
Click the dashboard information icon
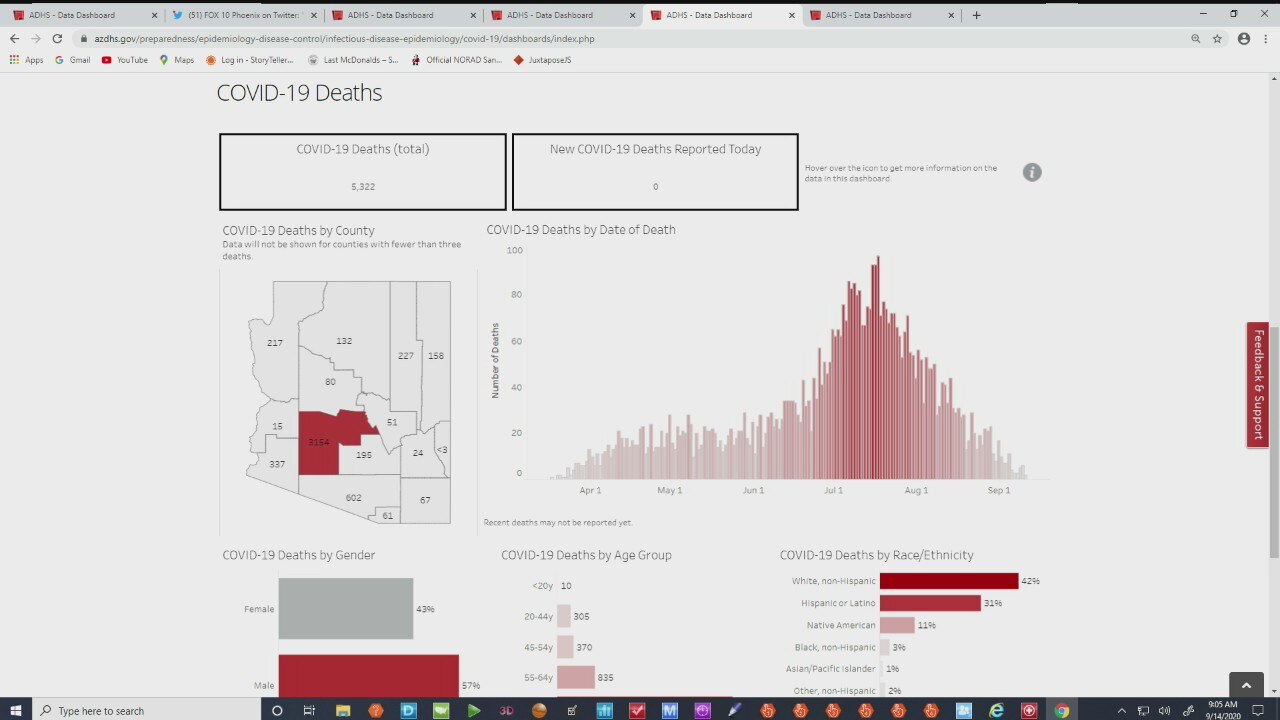1032,172
